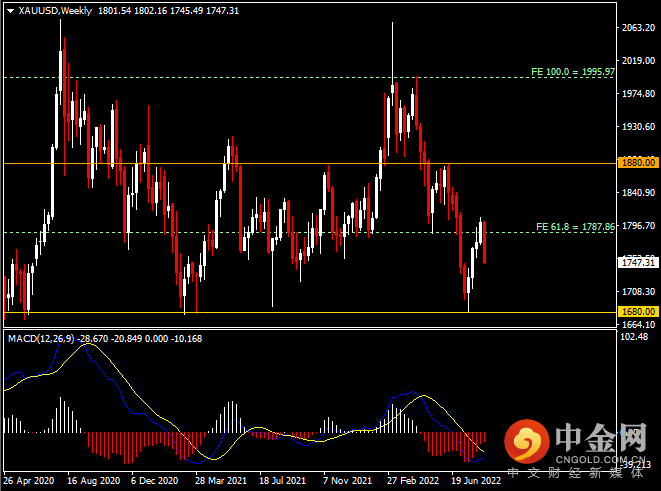Screen dimensions: 661x491
Task: Click the 26 Apr 2020 date label
Action: coord(29,480)
